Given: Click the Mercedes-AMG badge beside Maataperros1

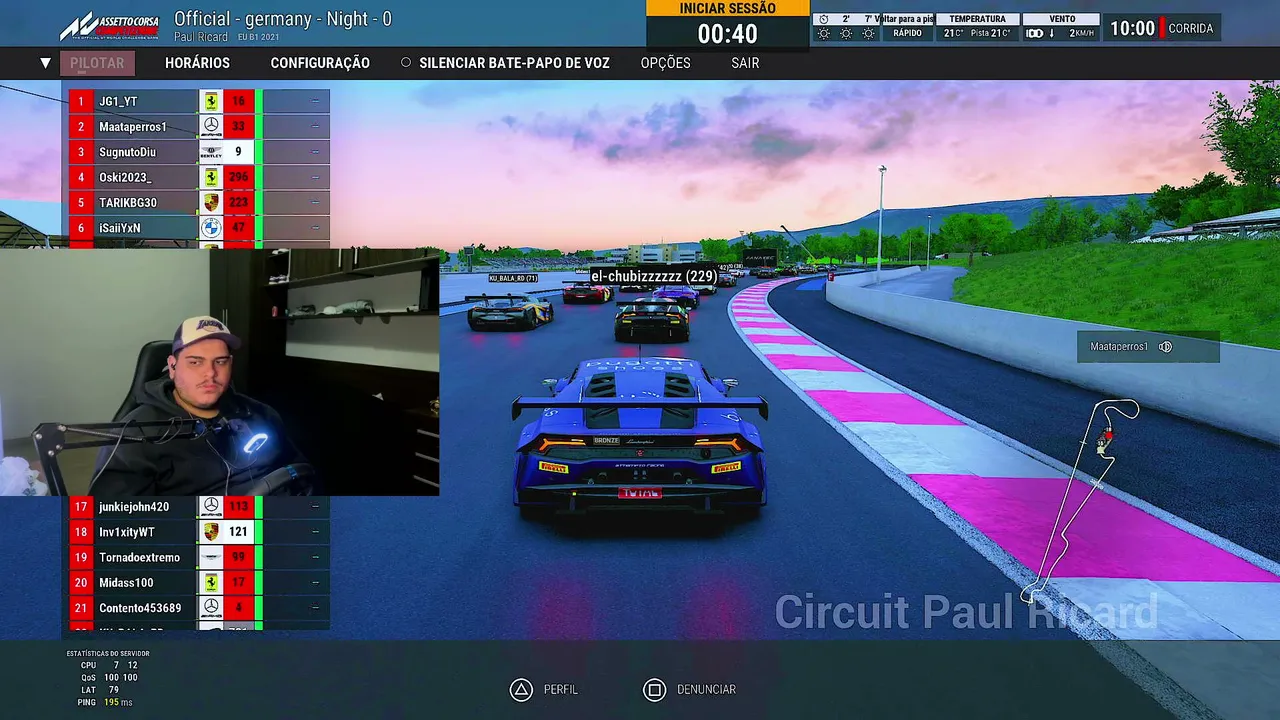Looking at the screenshot, I should (211, 127).
